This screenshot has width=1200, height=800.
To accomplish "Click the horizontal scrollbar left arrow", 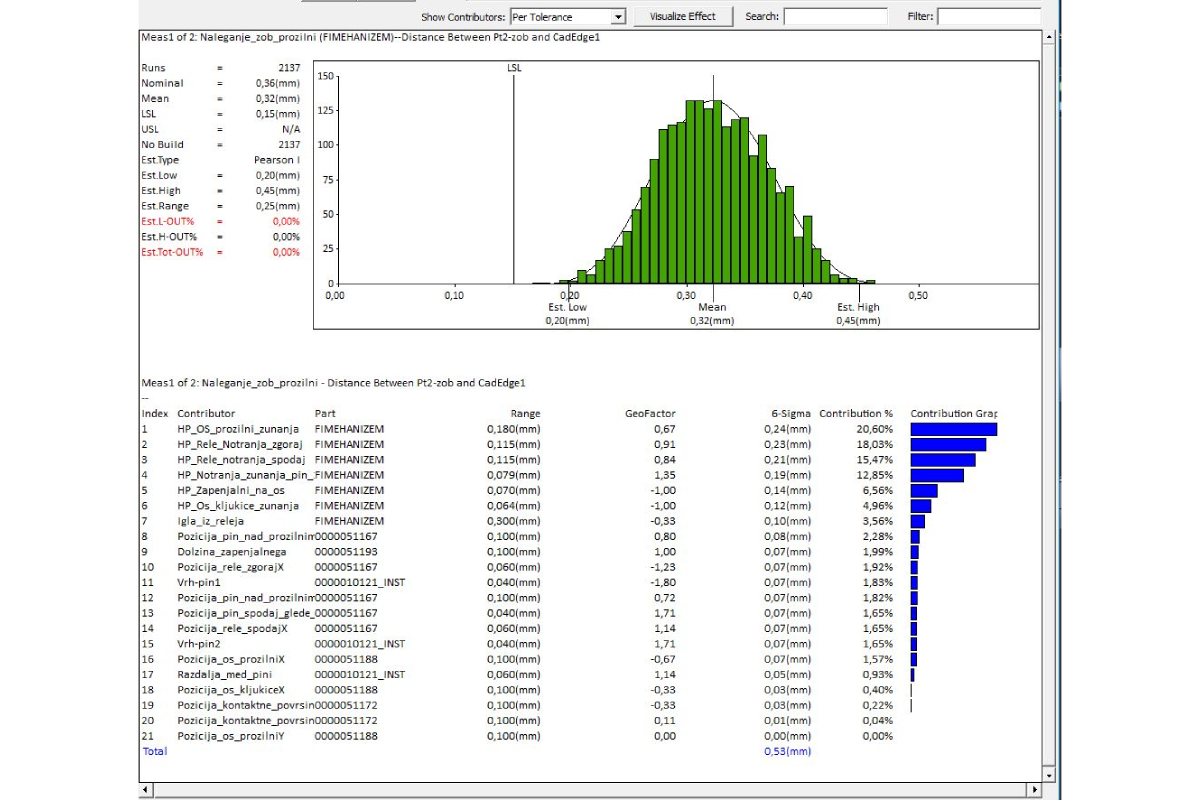I will tap(148, 790).
